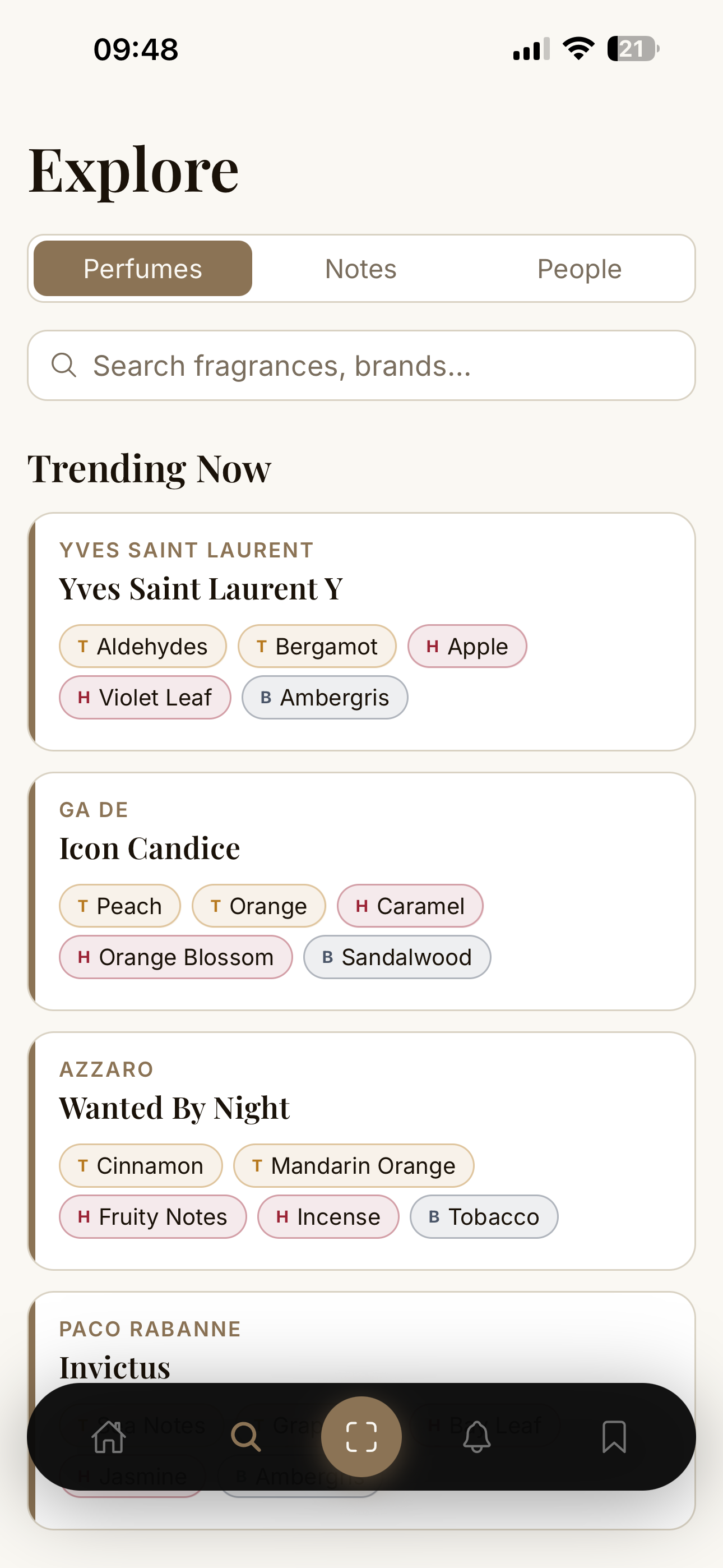Select the Caramel heart note chip
This screenshot has width=723, height=1568.
coord(410,906)
